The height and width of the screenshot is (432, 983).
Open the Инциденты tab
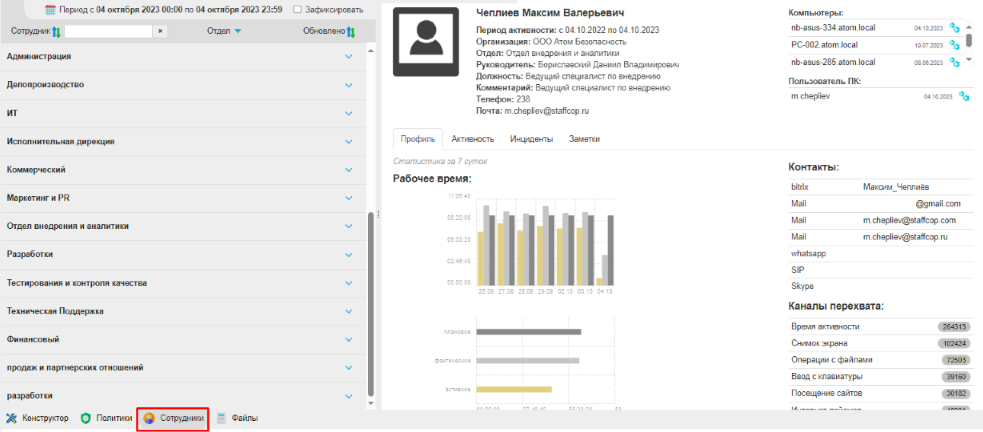tap(531, 140)
